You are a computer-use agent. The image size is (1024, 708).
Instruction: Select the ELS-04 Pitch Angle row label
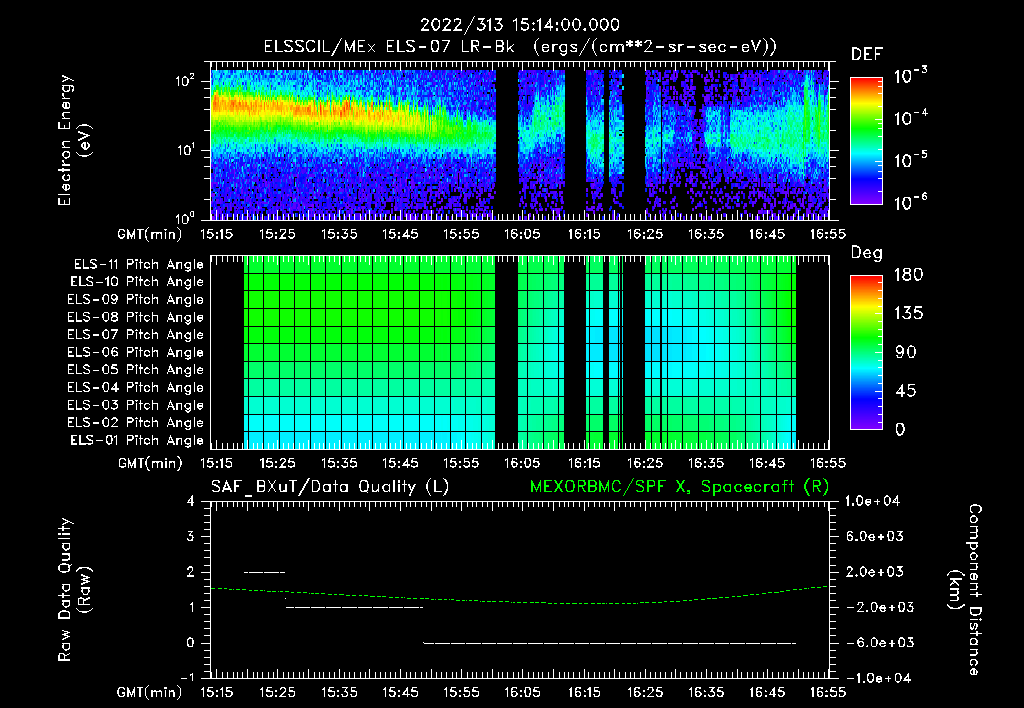(136, 388)
